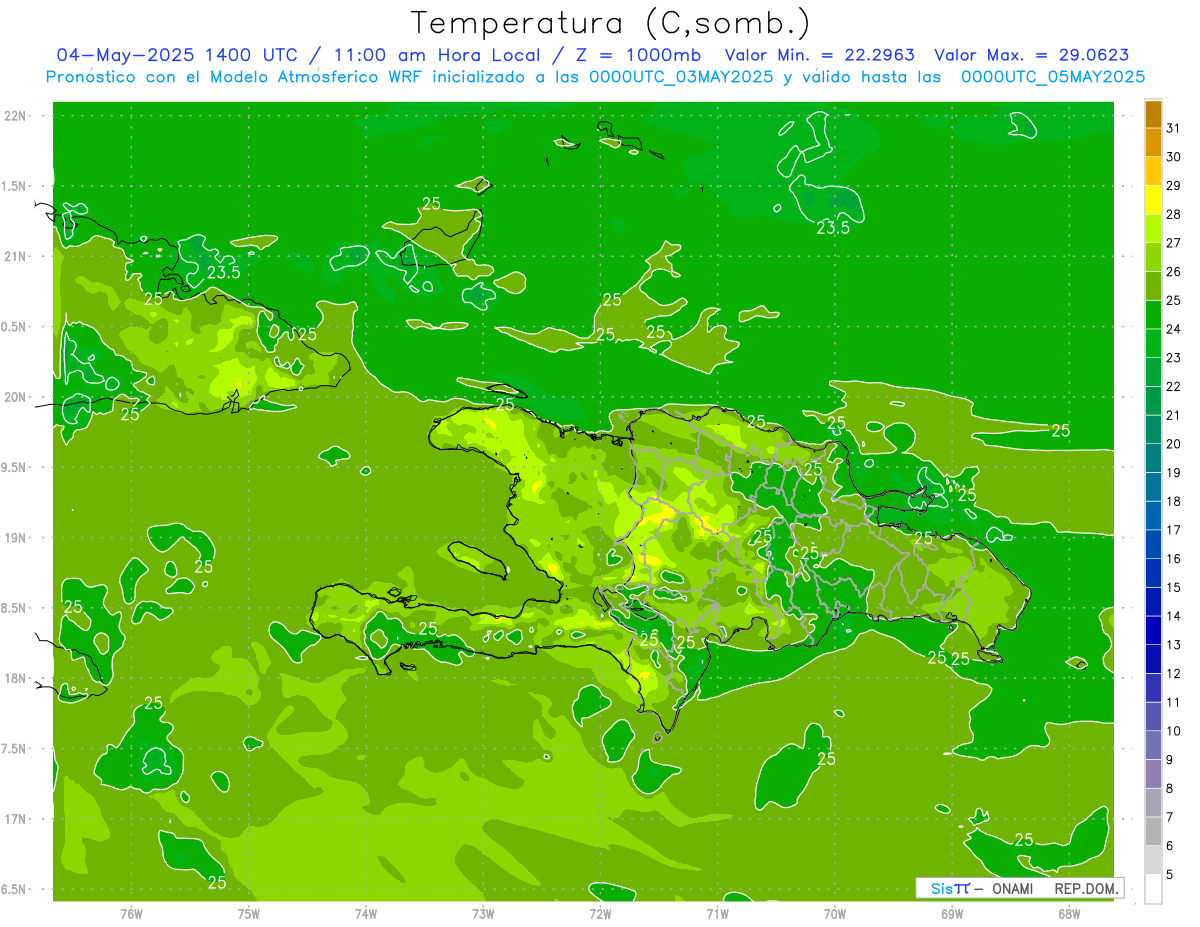The image size is (1200, 927).
Task: Click the '70W' longitude label
Action: click(x=835, y=913)
